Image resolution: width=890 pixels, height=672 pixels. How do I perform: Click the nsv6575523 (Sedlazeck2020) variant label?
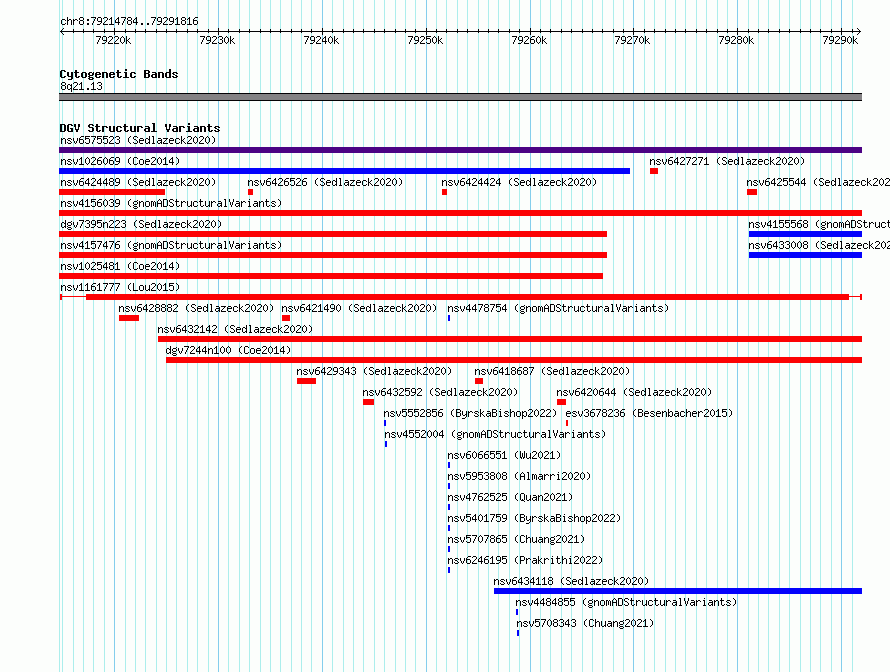pos(138,140)
